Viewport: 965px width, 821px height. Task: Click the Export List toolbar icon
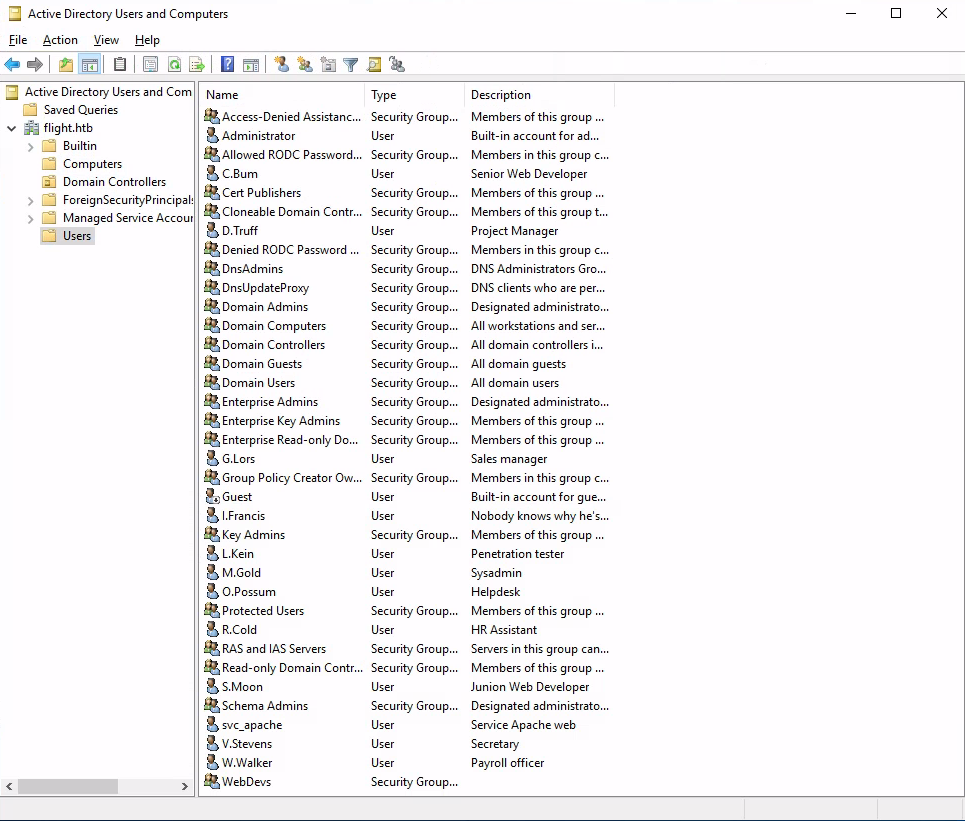tap(197, 65)
